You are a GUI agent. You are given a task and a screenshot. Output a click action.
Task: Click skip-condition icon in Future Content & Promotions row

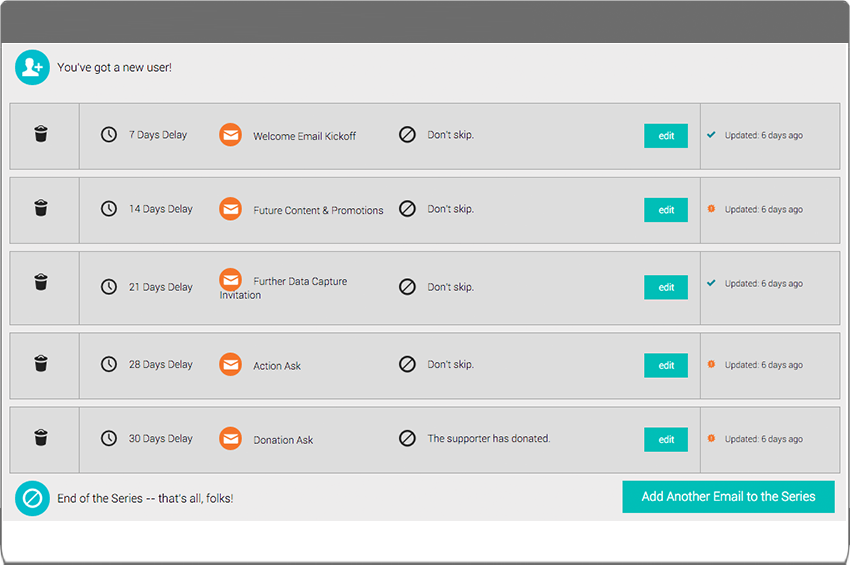tap(407, 209)
